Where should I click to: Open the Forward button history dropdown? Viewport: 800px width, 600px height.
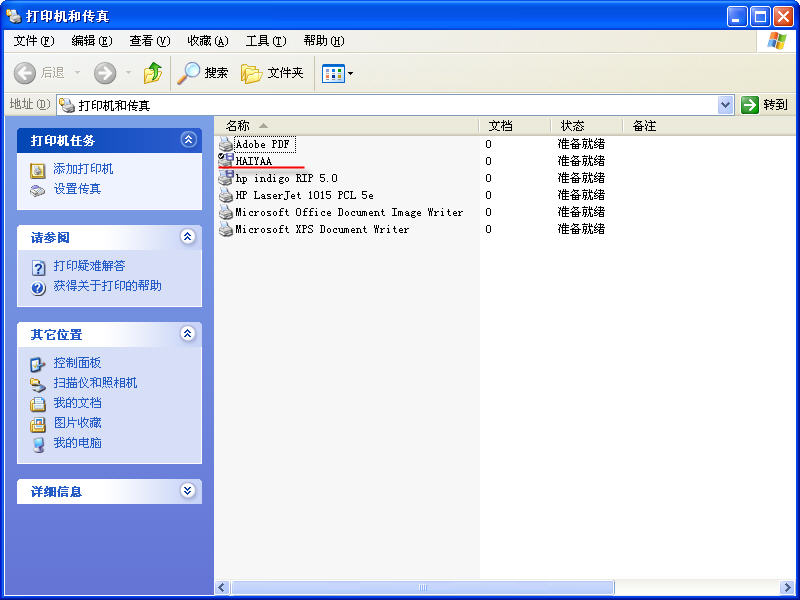pyautogui.click(x=128, y=73)
